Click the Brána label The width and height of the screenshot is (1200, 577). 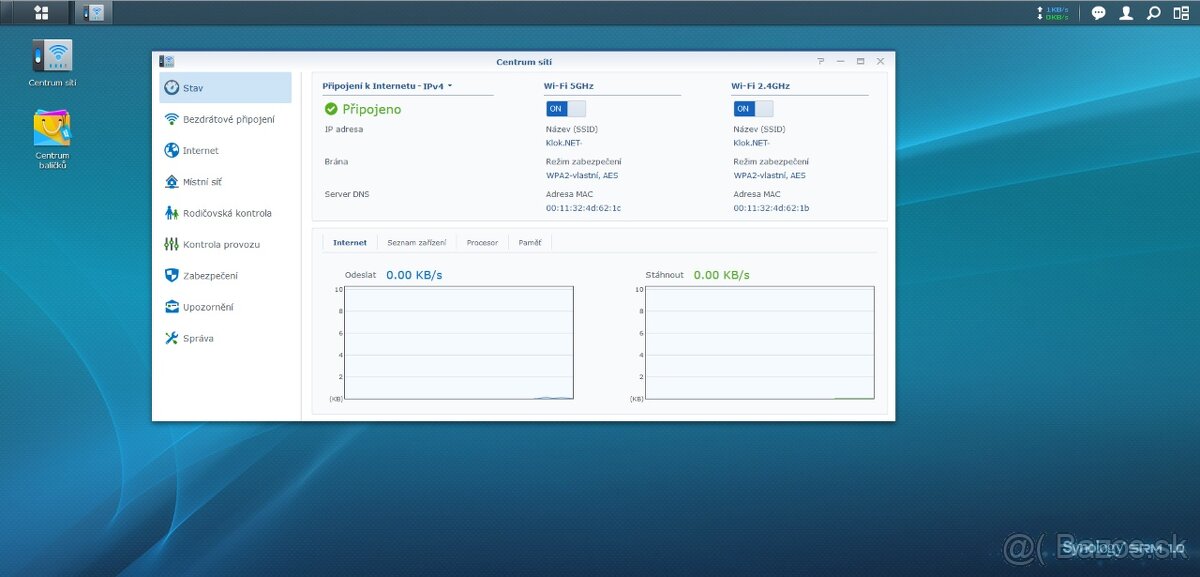[x=337, y=161]
